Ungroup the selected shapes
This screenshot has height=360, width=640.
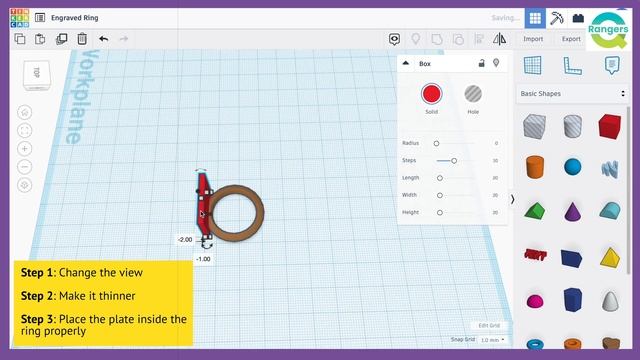(x=458, y=39)
